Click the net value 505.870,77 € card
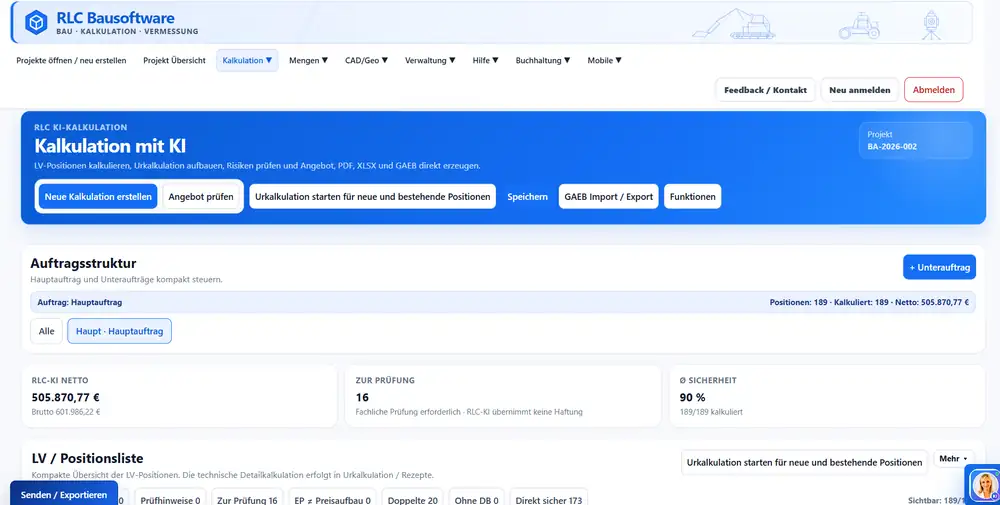Screen dimensions: 1000x505 click(179, 396)
